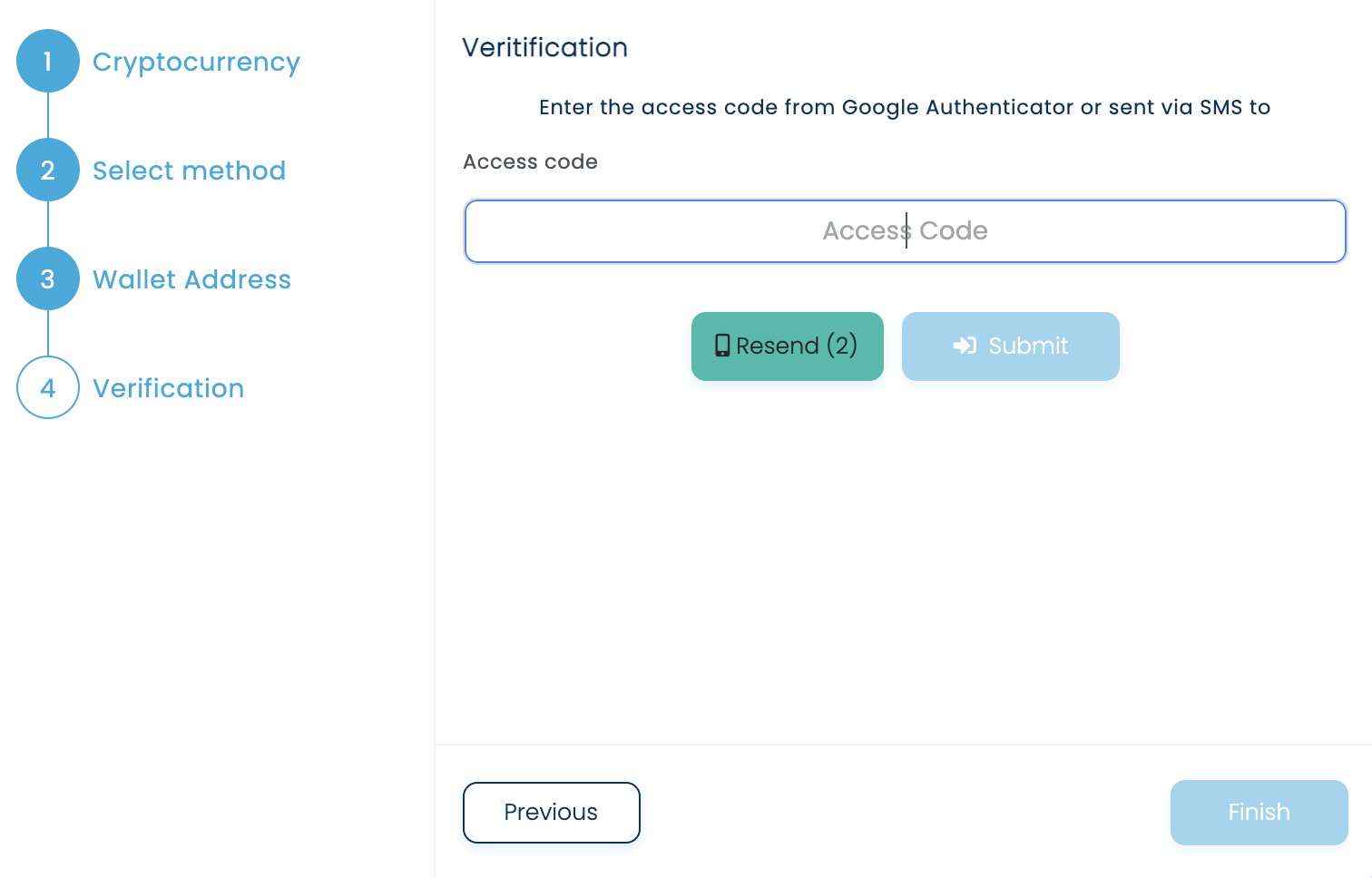Open the Wallet Address step
The height and width of the screenshot is (878, 1372).
coord(191,279)
